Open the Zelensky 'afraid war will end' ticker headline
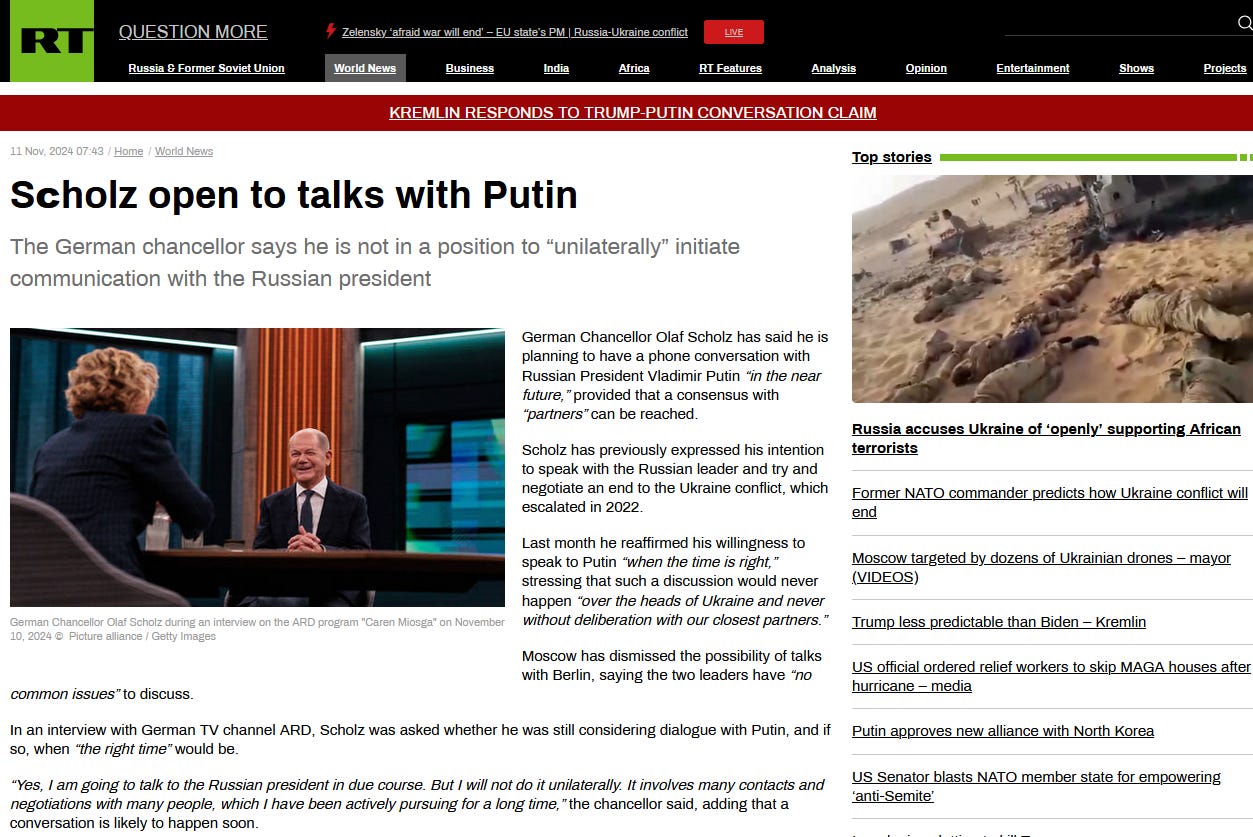The width and height of the screenshot is (1253, 837). pos(515,32)
